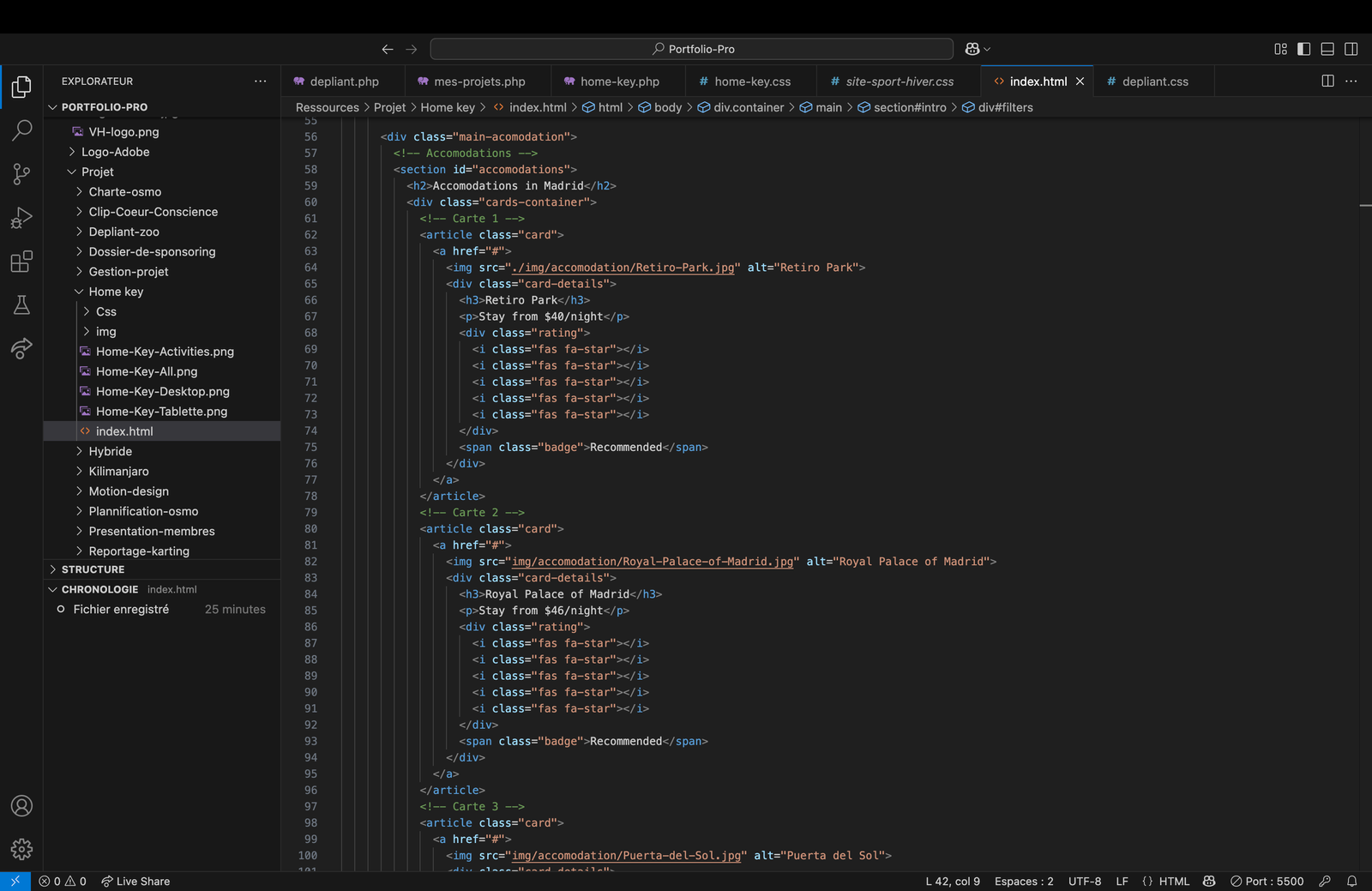The width and height of the screenshot is (1372, 891).
Task: Open the Search view icon
Action: [x=21, y=130]
